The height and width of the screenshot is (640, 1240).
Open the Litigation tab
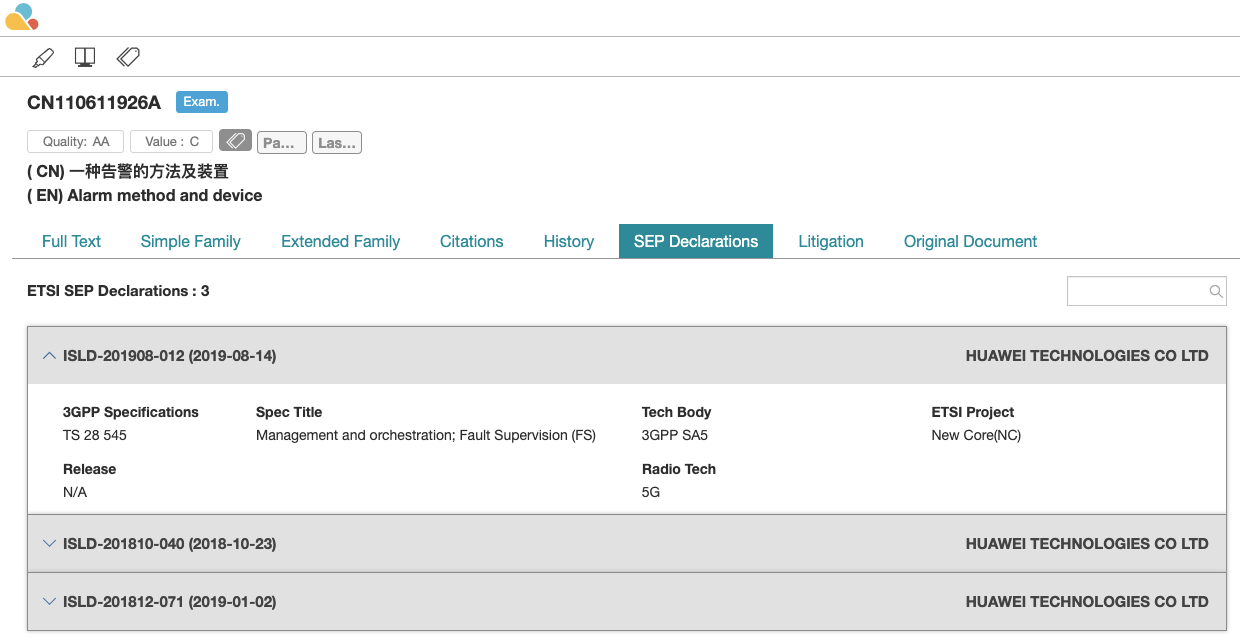pos(831,241)
